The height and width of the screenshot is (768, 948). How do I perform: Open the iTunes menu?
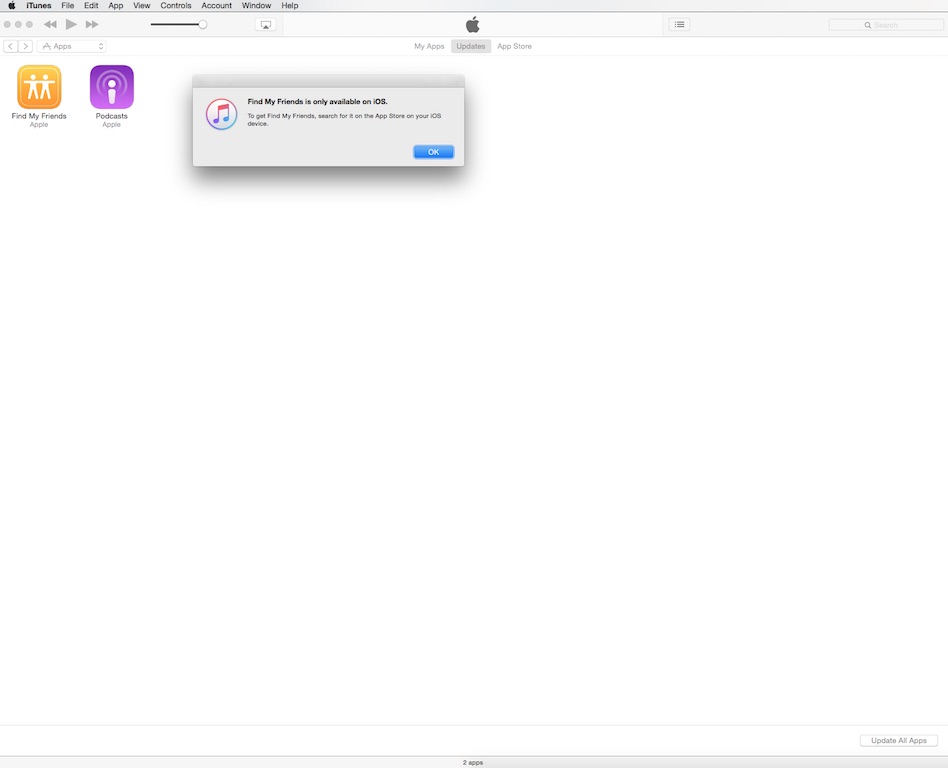[x=39, y=5]
